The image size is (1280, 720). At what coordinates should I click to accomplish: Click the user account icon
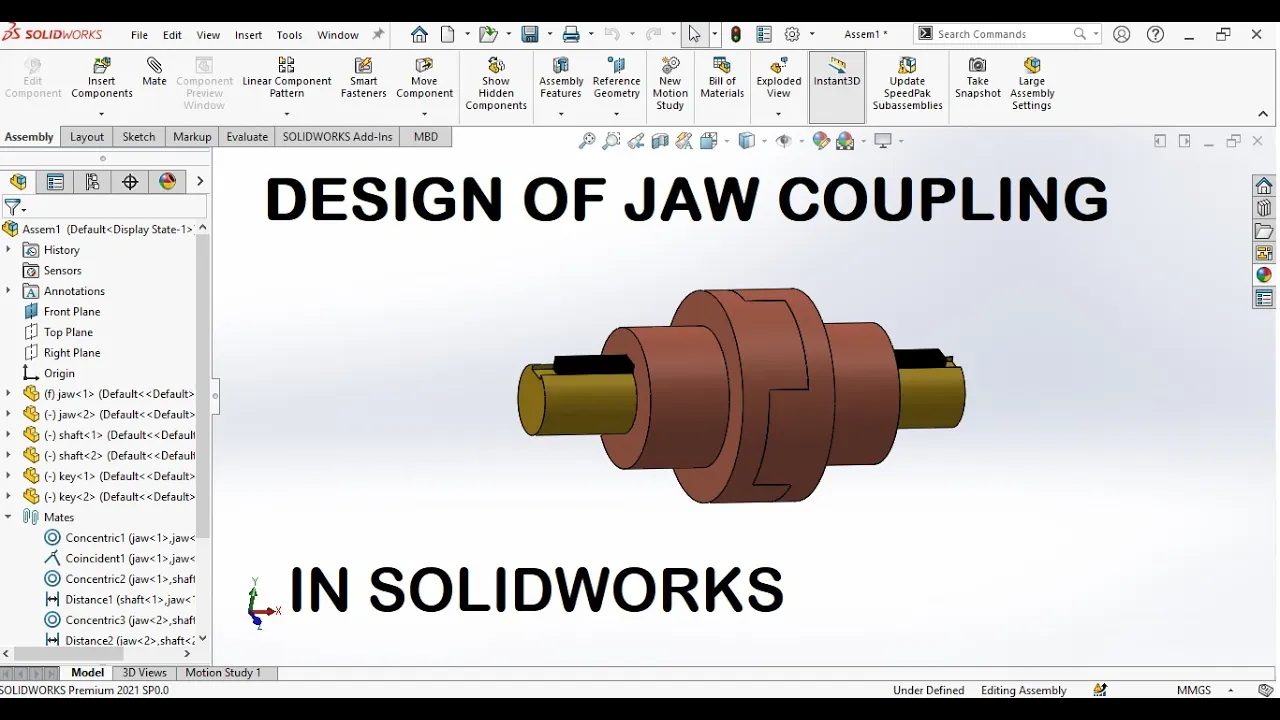tap(1122, 34)
